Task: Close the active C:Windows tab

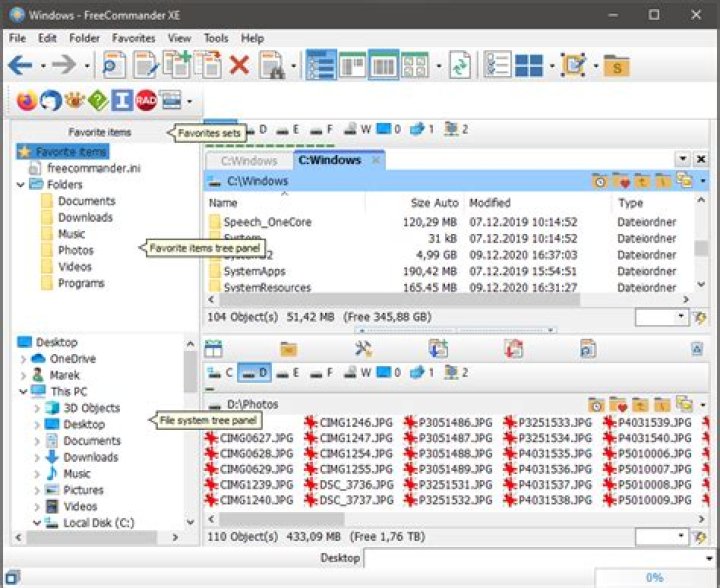Action: [376, 160]
